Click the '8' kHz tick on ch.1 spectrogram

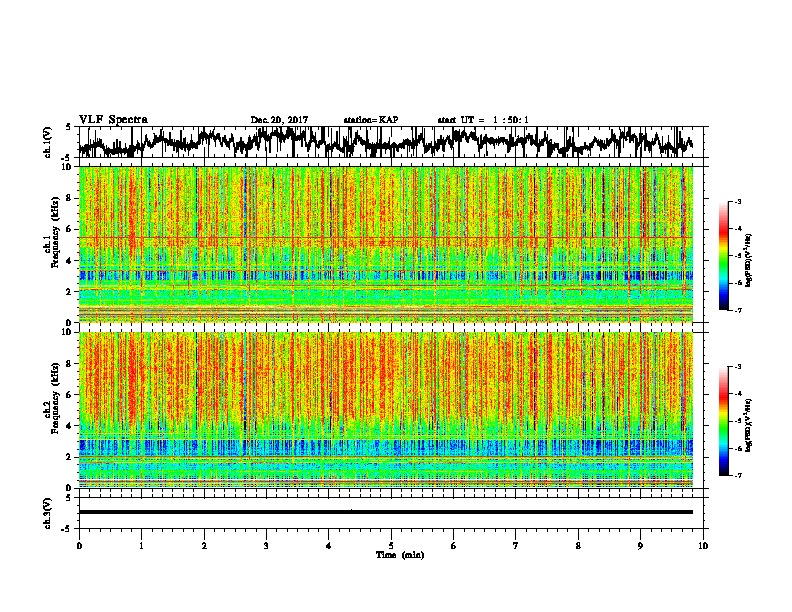pyautogui.click(x=70, y=198)
